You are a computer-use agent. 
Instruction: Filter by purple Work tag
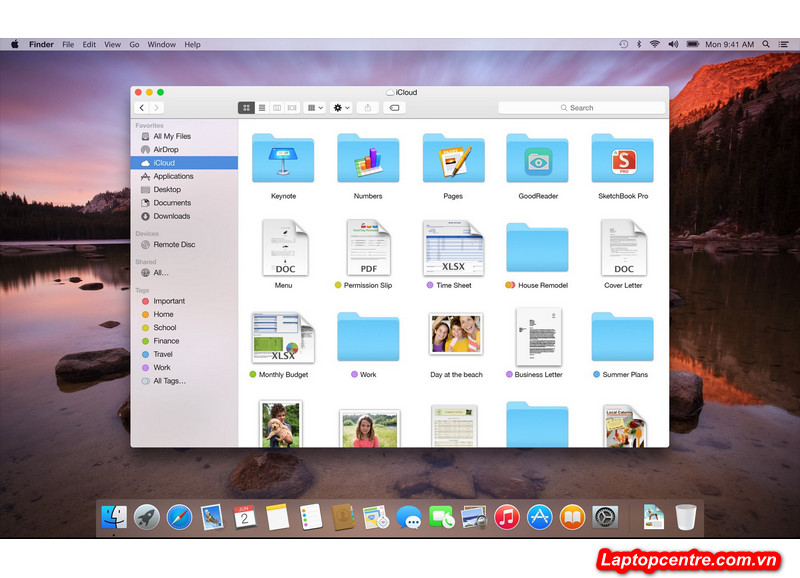184,367
